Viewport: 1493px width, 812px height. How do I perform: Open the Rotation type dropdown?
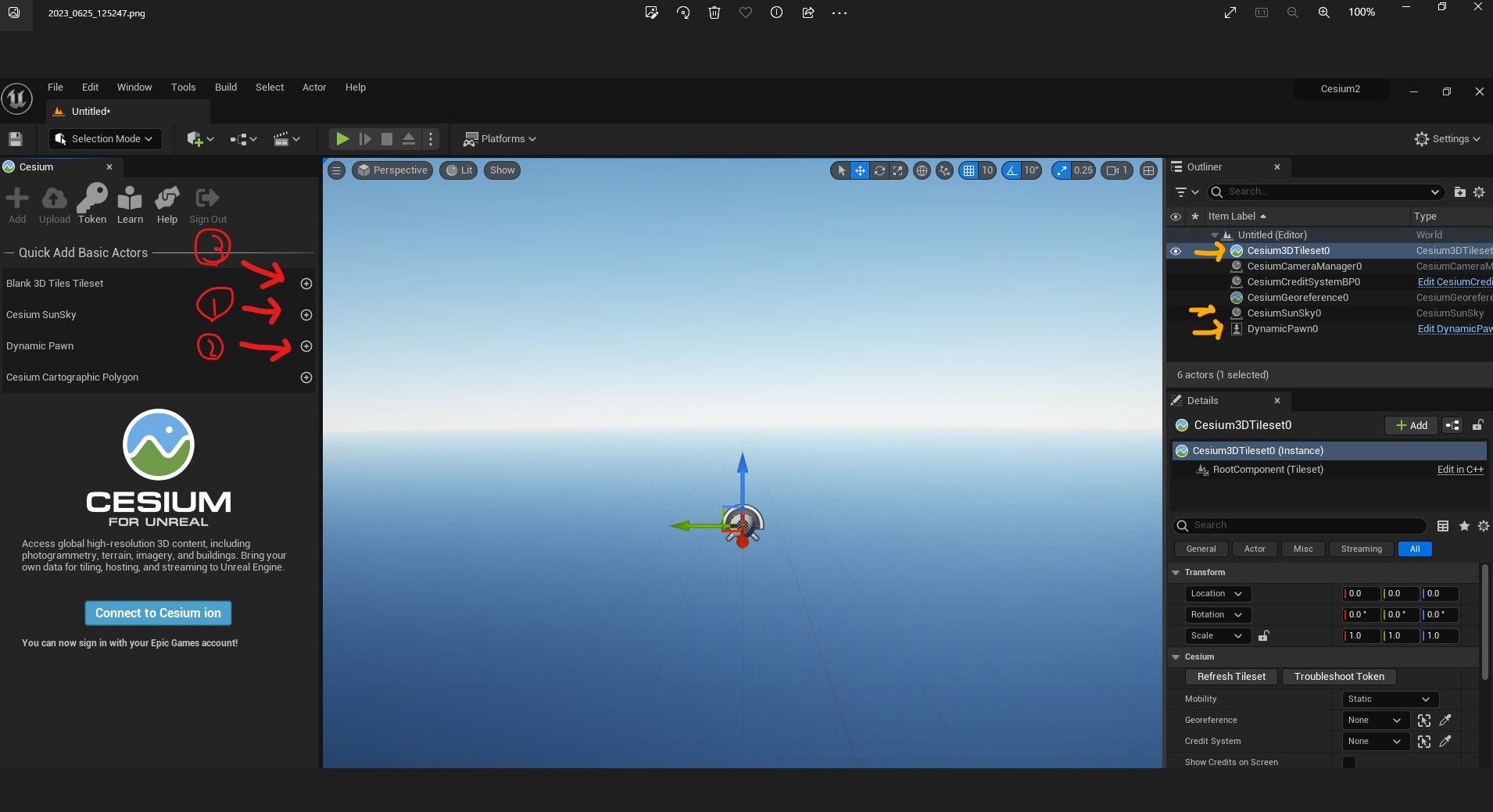1218,615
